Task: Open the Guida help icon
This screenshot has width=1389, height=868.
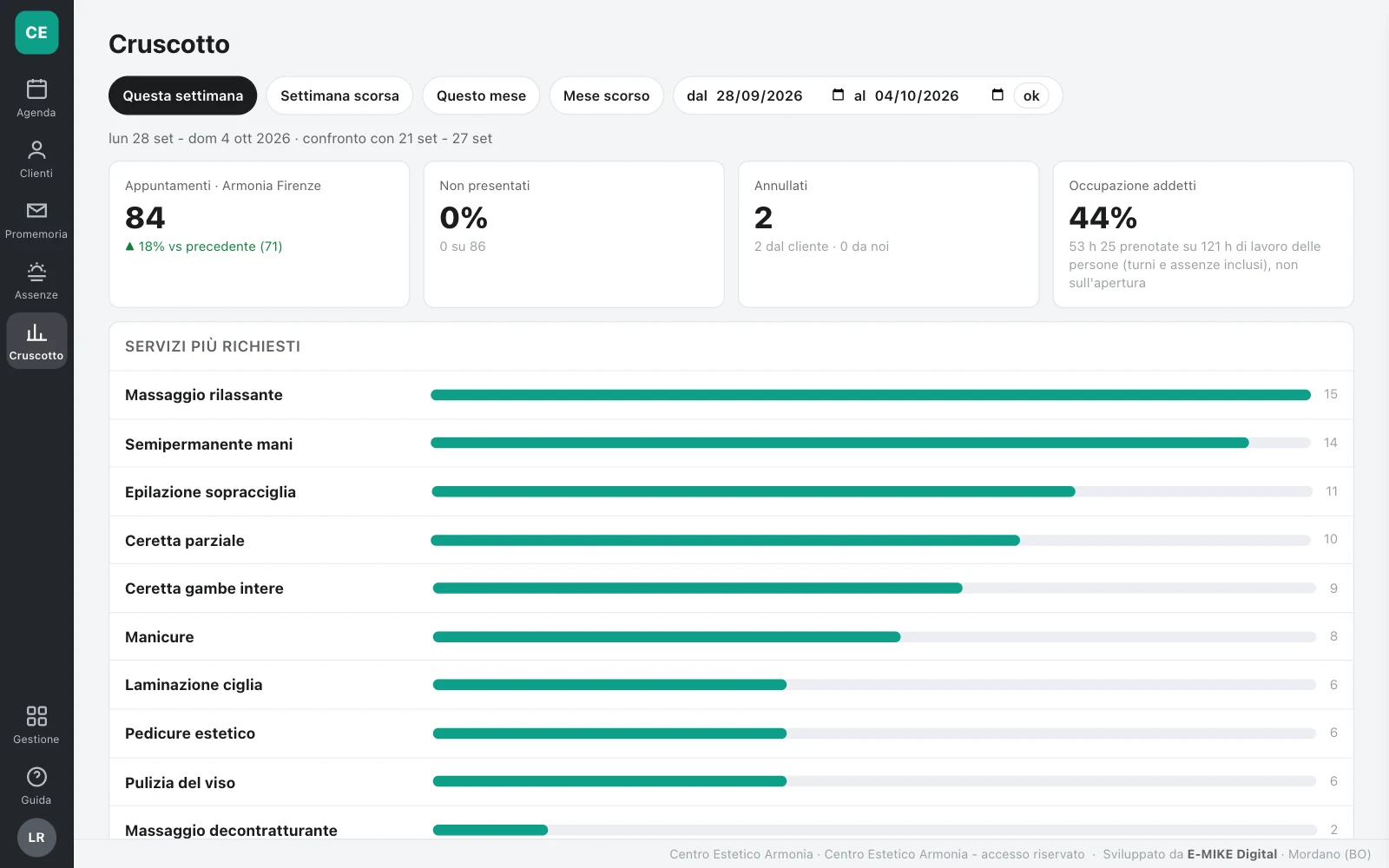Action: pos(36,777)
